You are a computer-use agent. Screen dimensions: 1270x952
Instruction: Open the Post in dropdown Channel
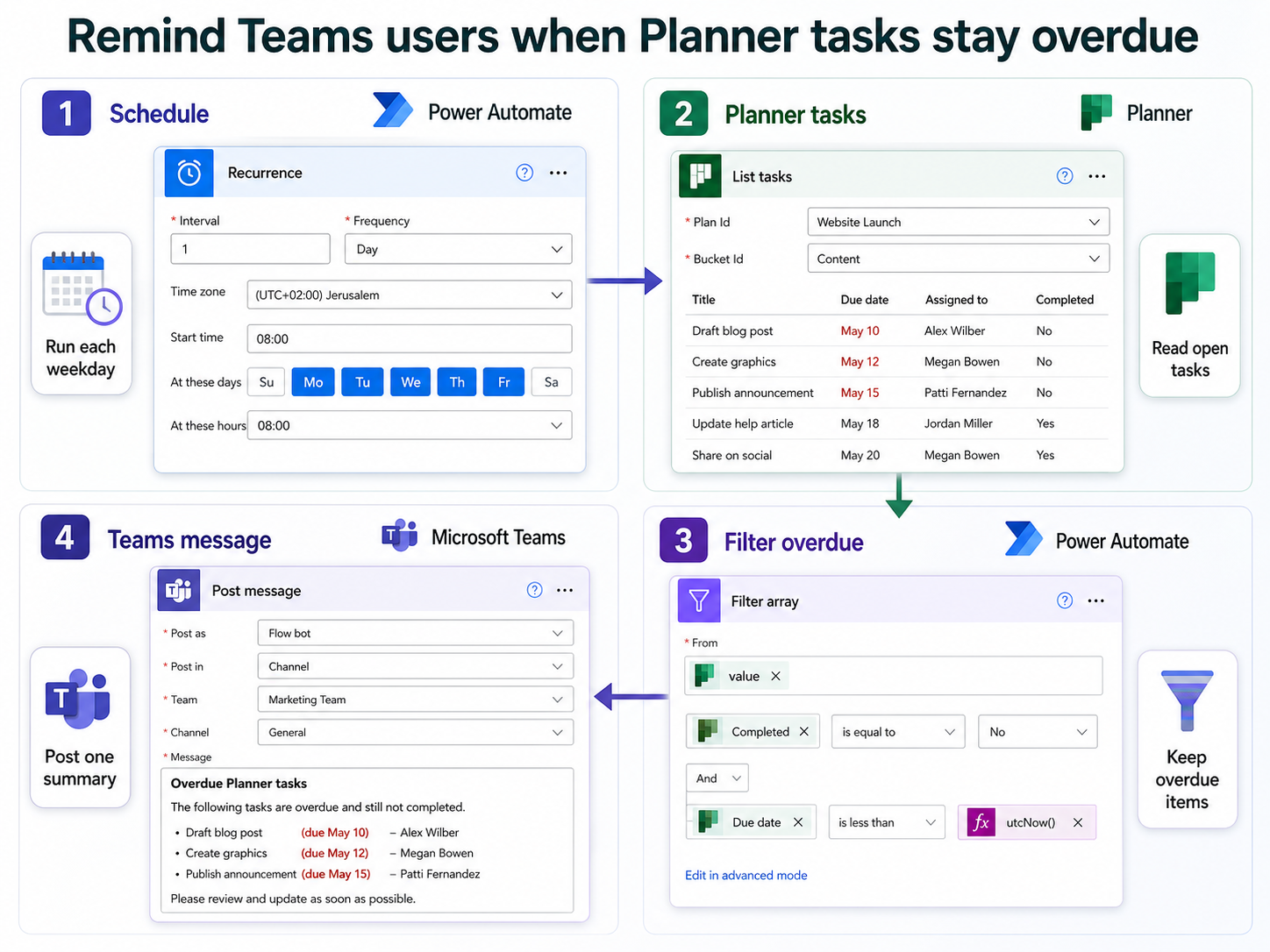pyautogui.click(x=415, y=666)
